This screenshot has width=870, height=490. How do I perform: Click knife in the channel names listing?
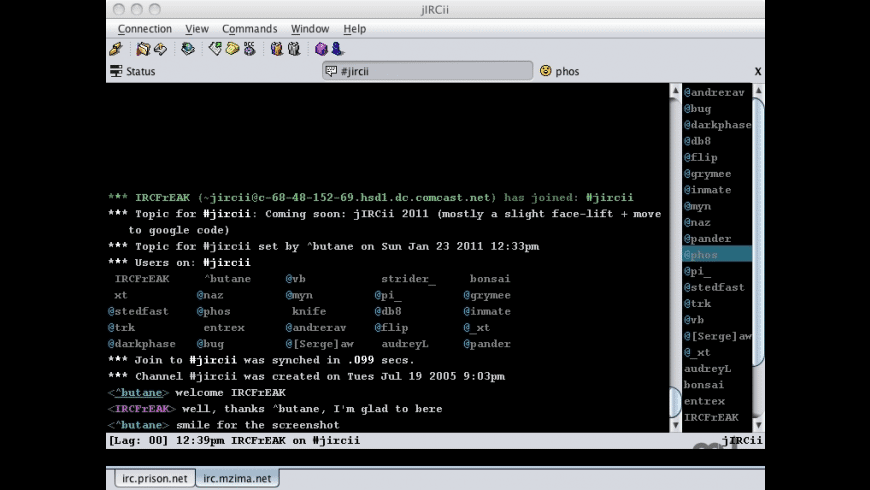(x=309, y=311)
